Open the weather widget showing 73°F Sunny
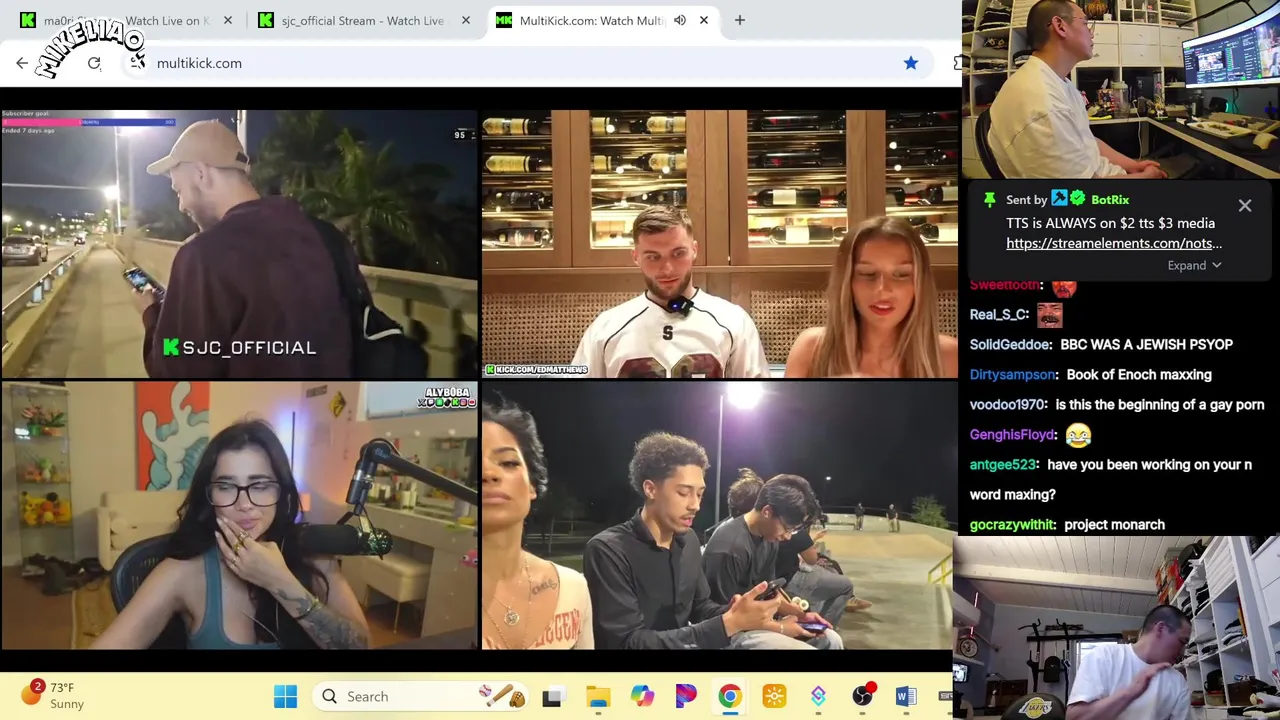The image size is (1280, 720). 55,695
